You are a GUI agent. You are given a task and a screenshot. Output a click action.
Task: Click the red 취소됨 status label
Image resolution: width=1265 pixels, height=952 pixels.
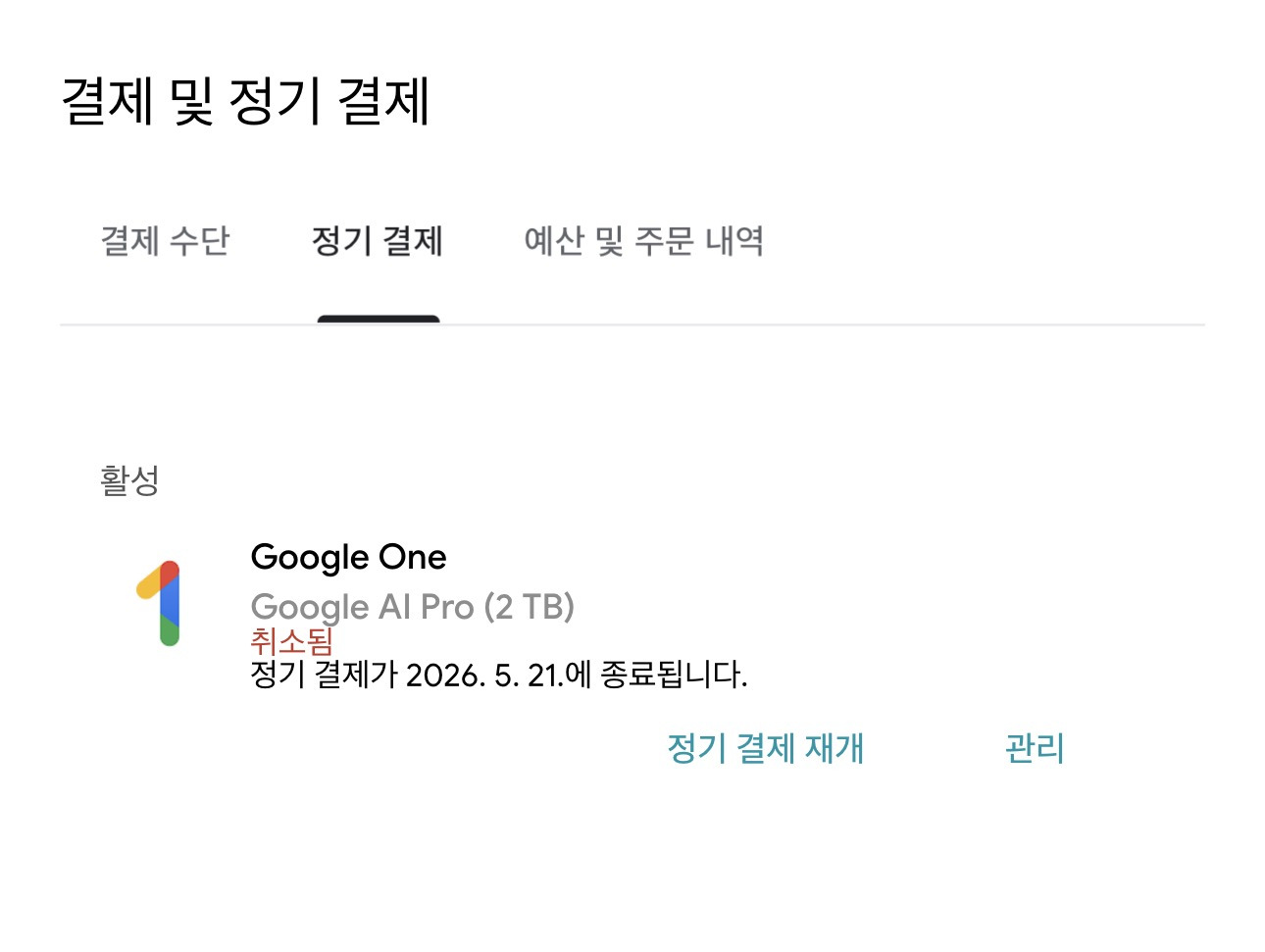(x=291, y=641)
